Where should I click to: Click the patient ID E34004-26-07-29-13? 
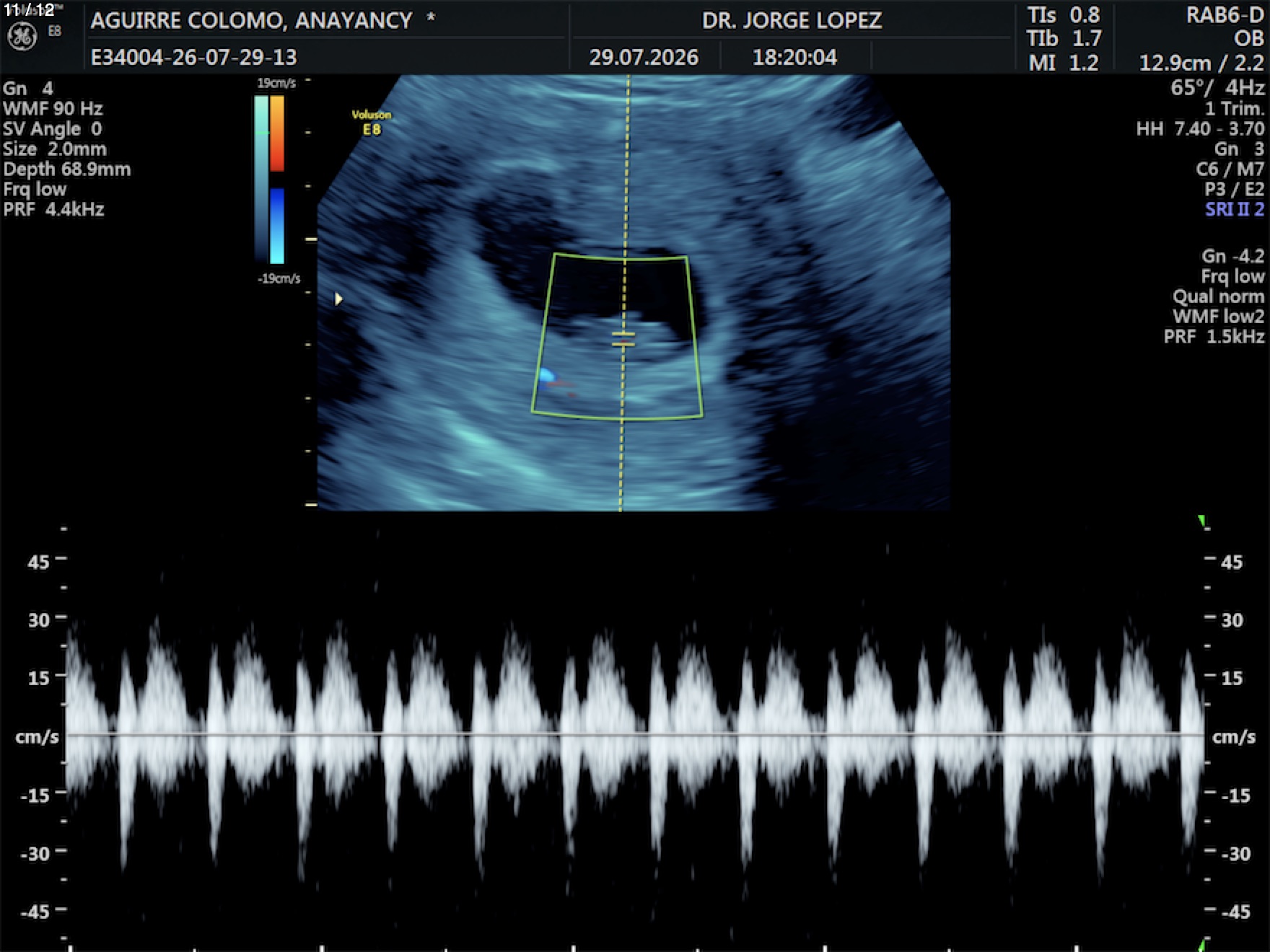193,57
